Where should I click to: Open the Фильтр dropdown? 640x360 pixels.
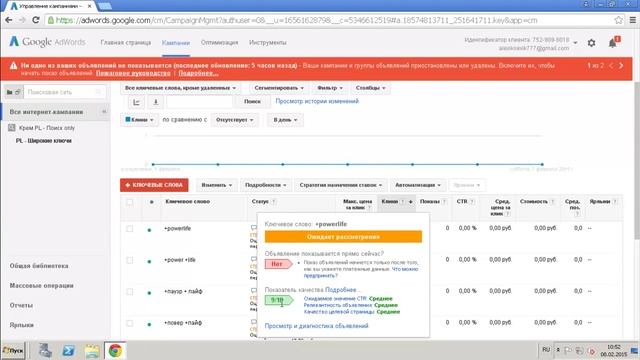click(330, 88)
